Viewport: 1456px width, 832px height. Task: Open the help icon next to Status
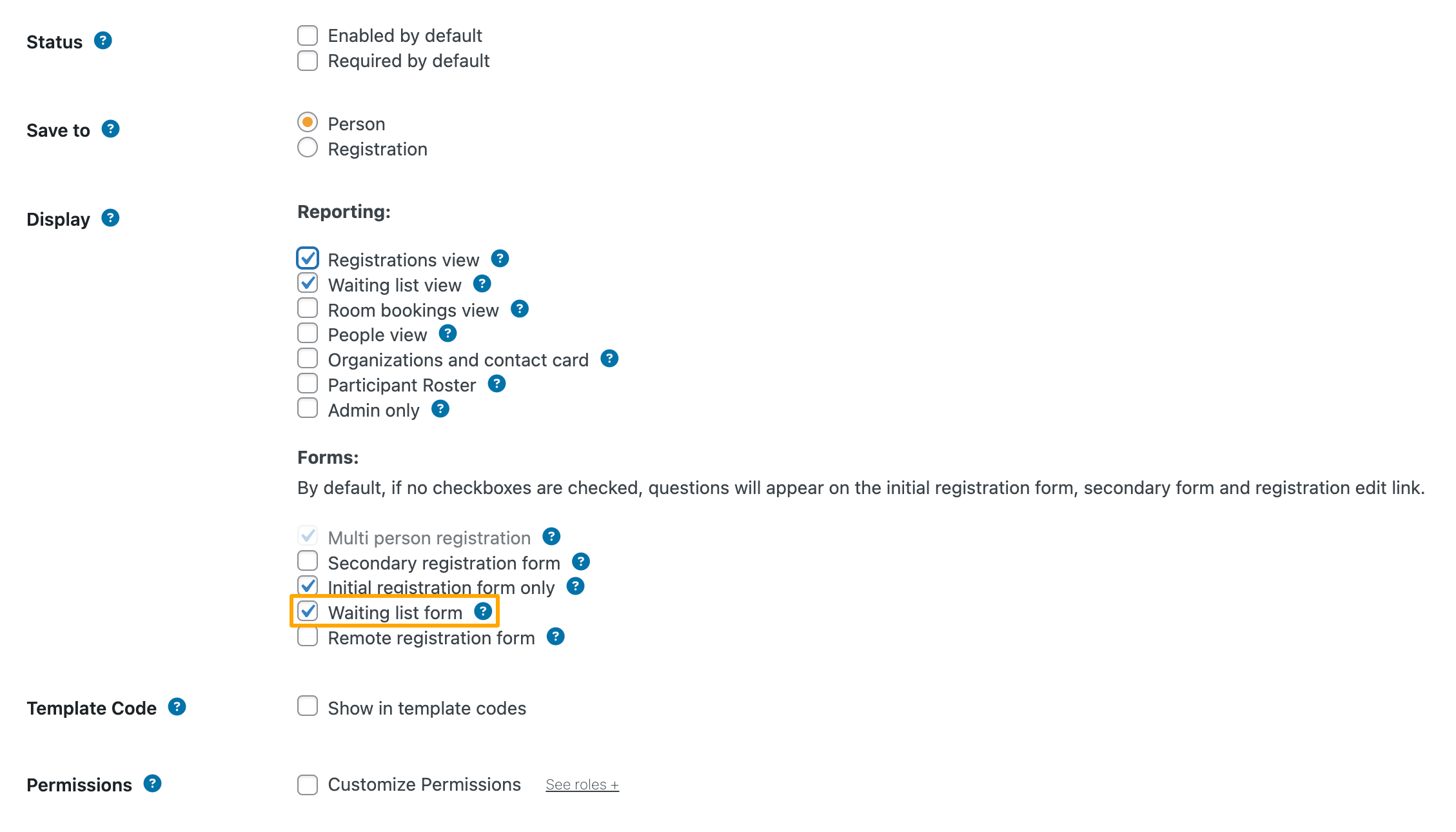point(103,41)
